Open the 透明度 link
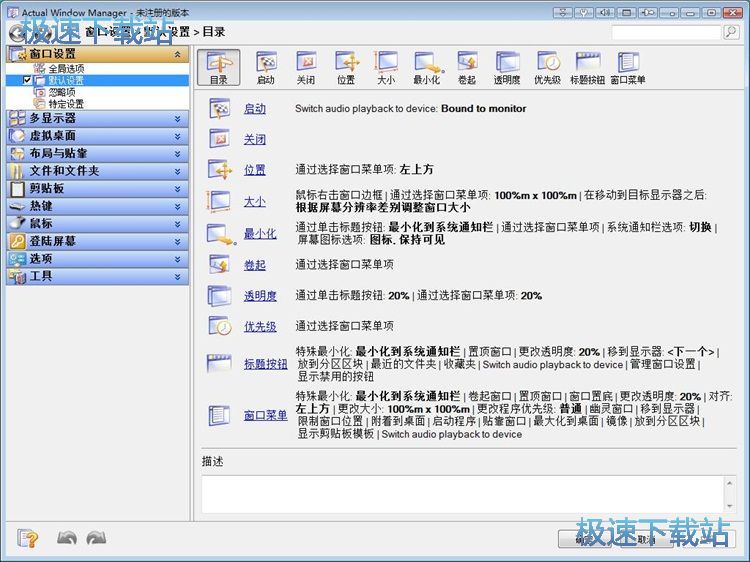 click(x=260, y=296)
